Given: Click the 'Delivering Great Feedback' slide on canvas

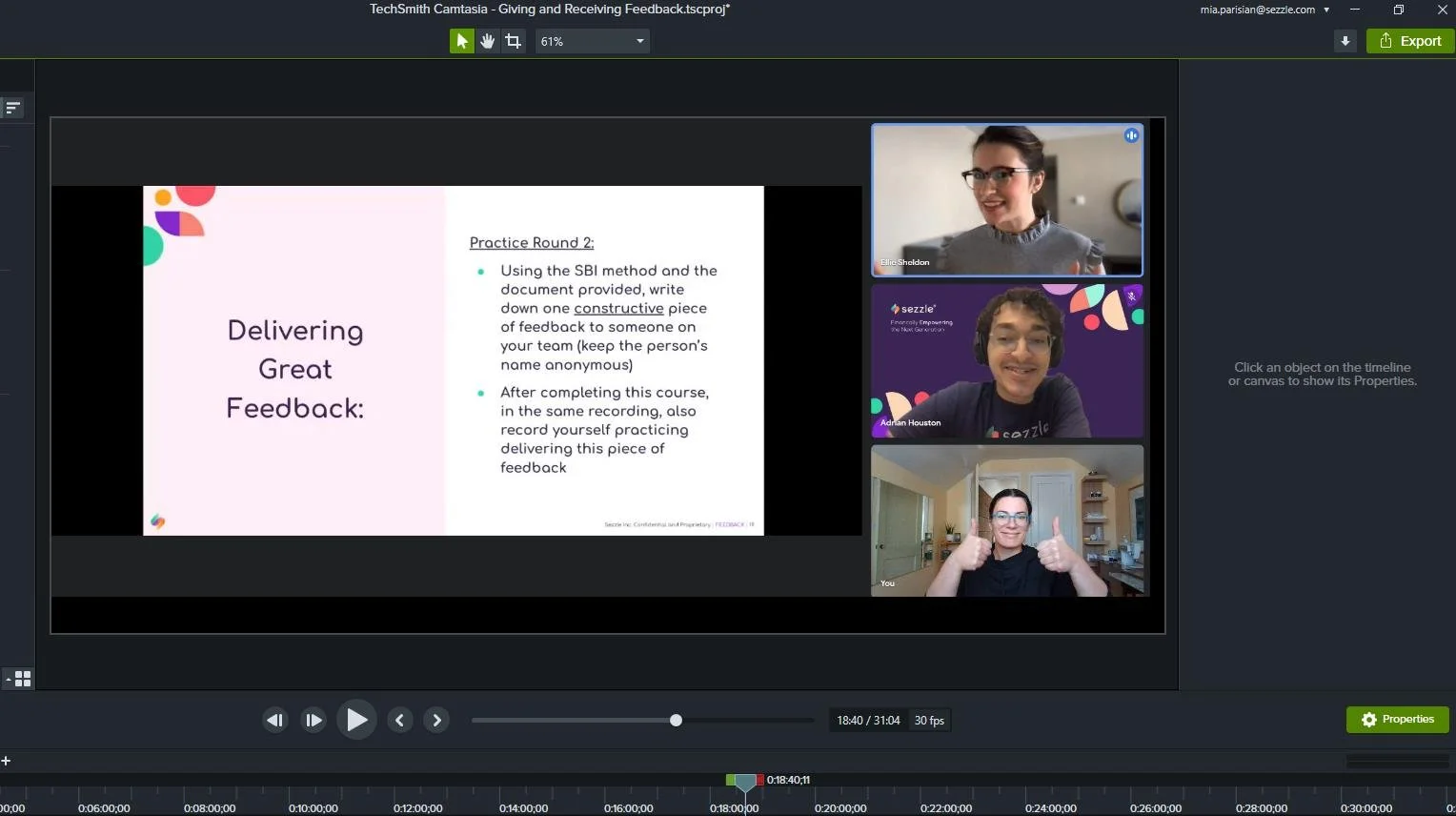Looking at the screenshot, I should tap(454, 360).
